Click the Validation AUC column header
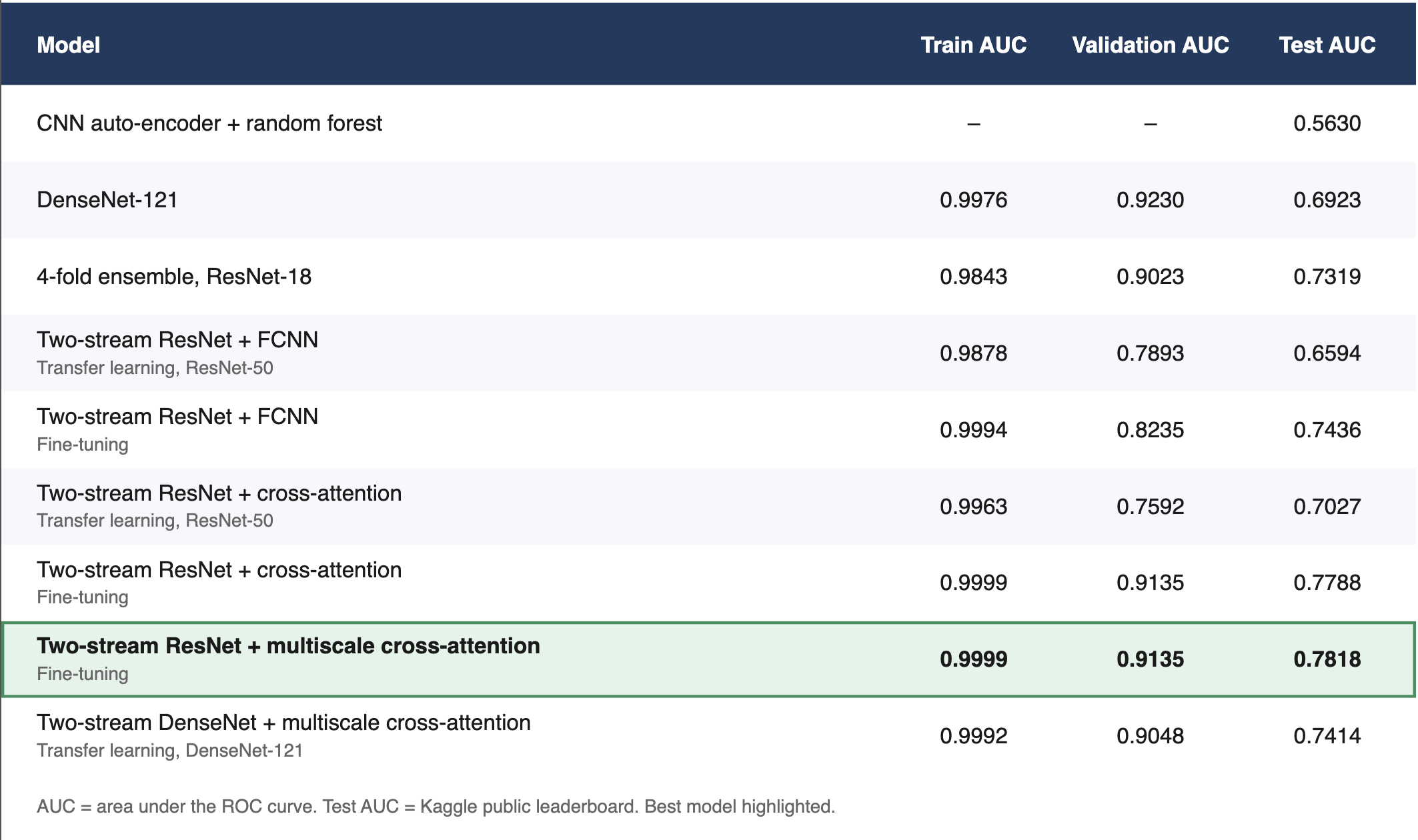 tap(1150, 45)
